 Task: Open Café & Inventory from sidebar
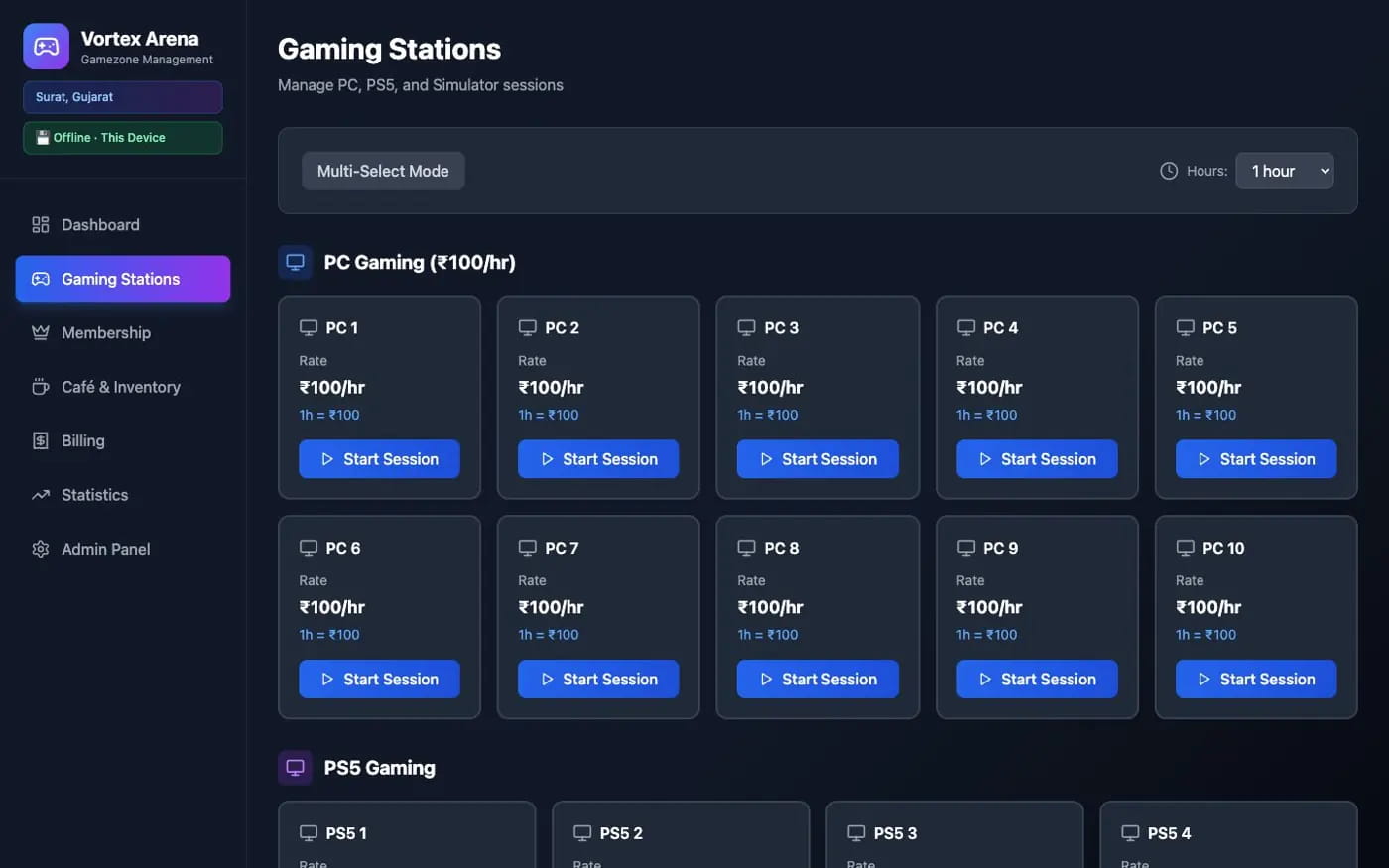coord(123,387)
